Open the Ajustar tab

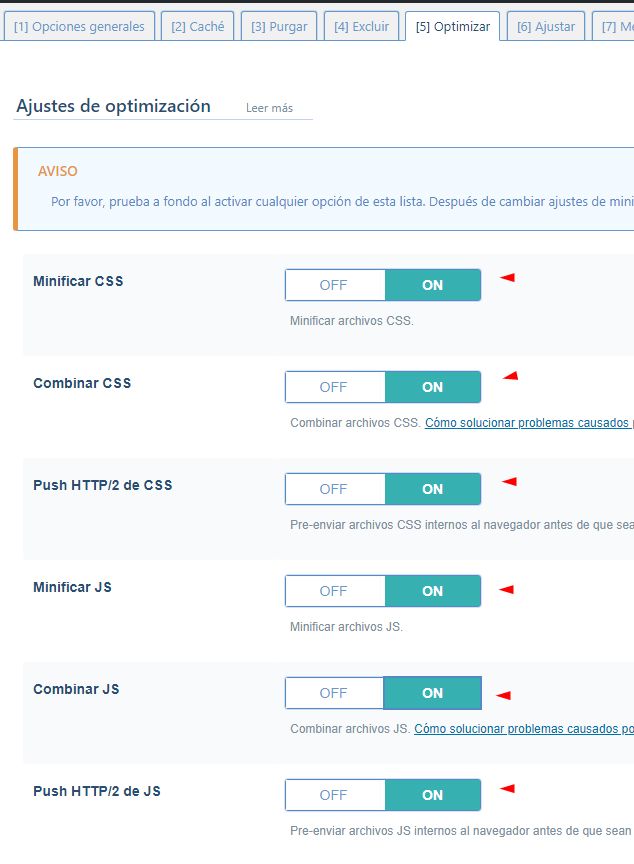[x=545, y=27]
